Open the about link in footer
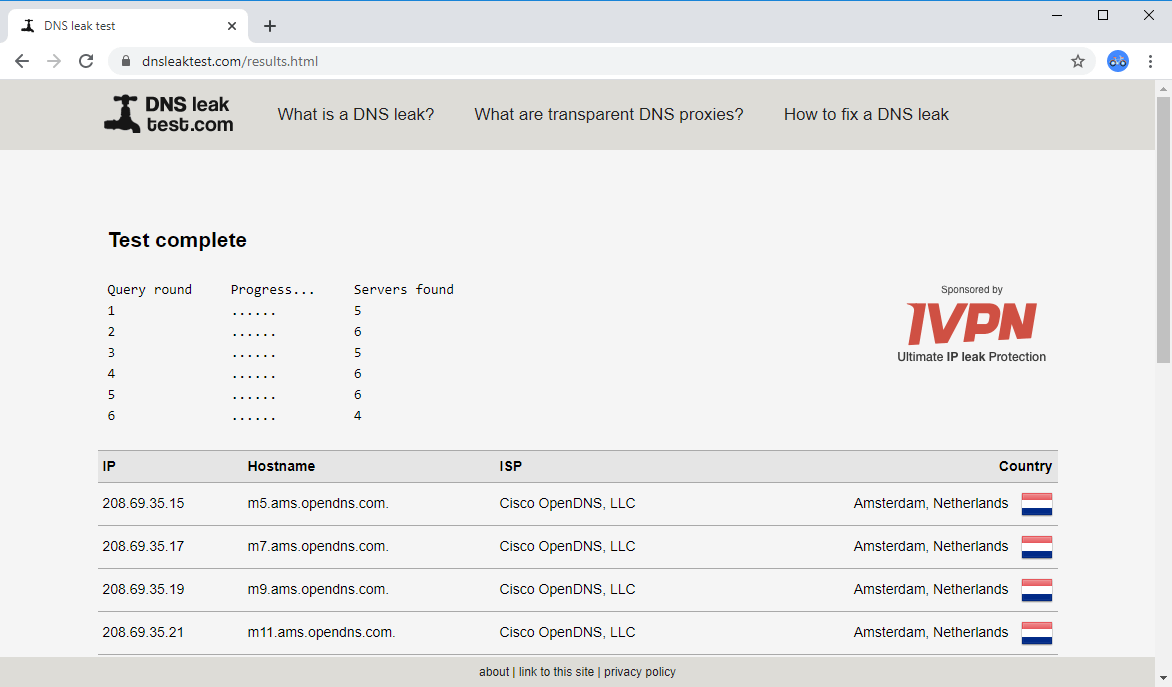 (x=494, y=672)
